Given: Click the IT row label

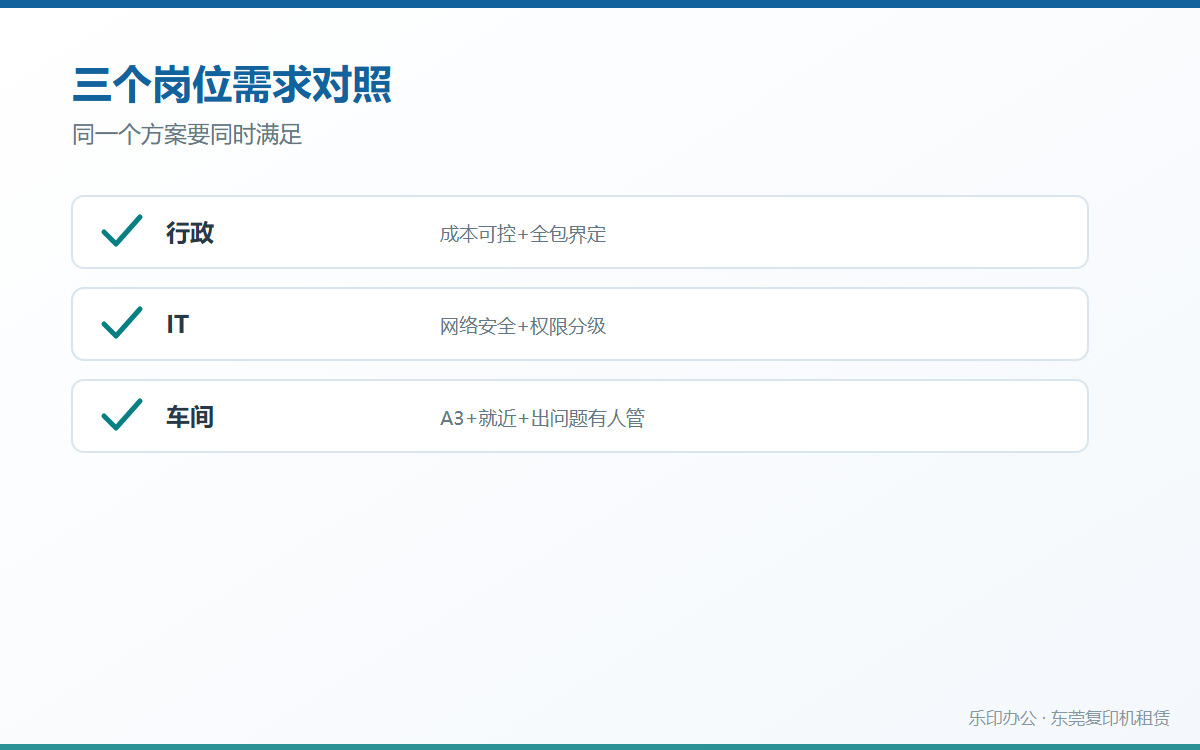Looking at the screenshot, I should pos(177,325).
